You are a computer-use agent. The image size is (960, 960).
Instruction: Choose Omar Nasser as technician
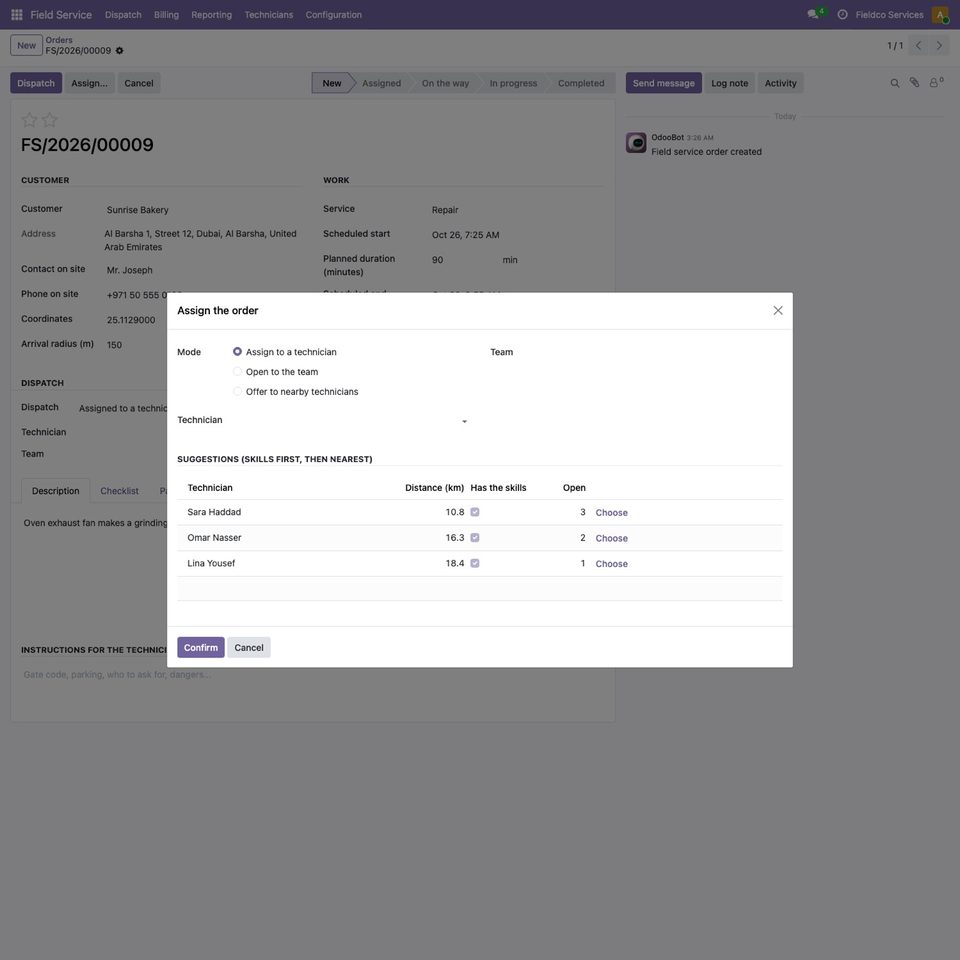[612, 538]
